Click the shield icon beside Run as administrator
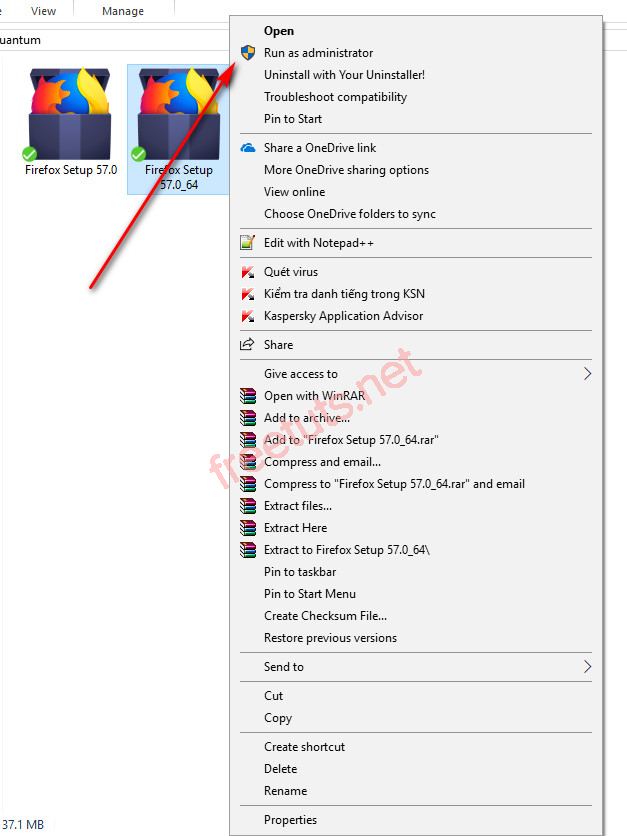The image size is (627, 836). [x=248, y=52]
